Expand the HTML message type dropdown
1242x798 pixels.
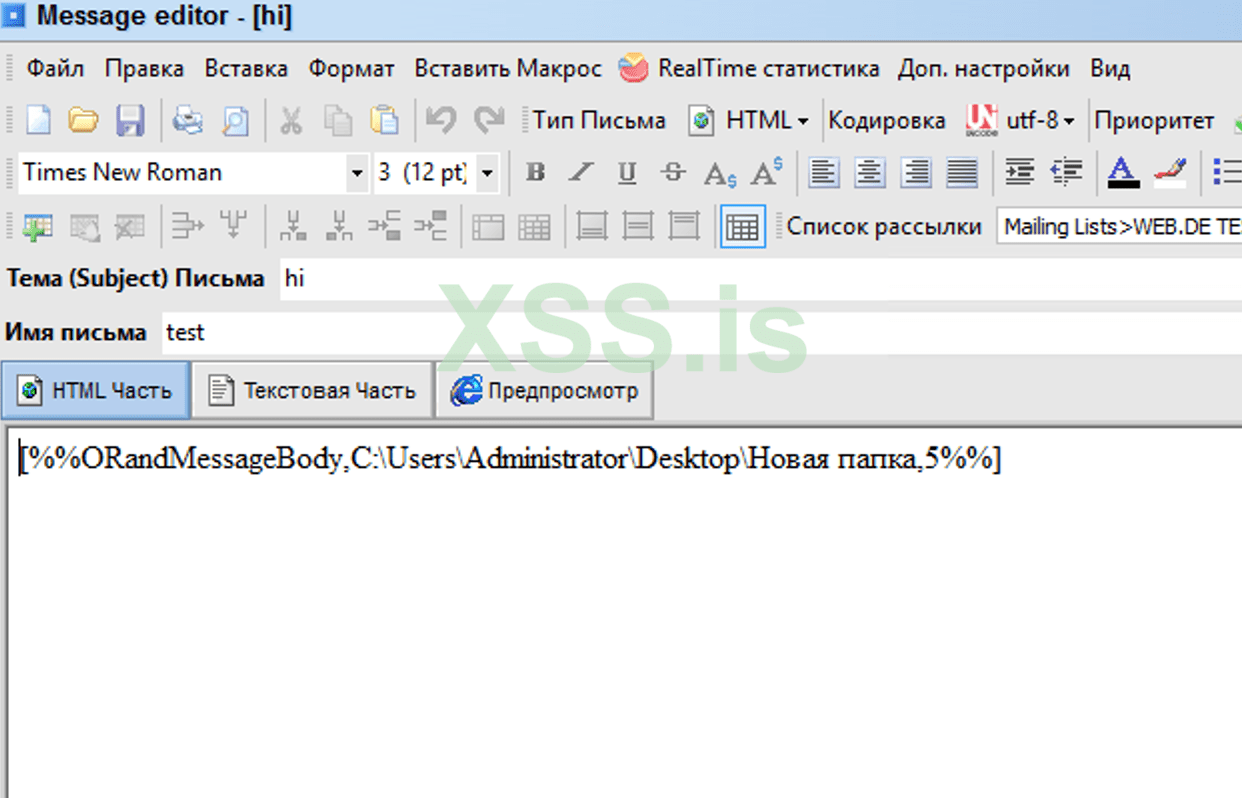802,122
